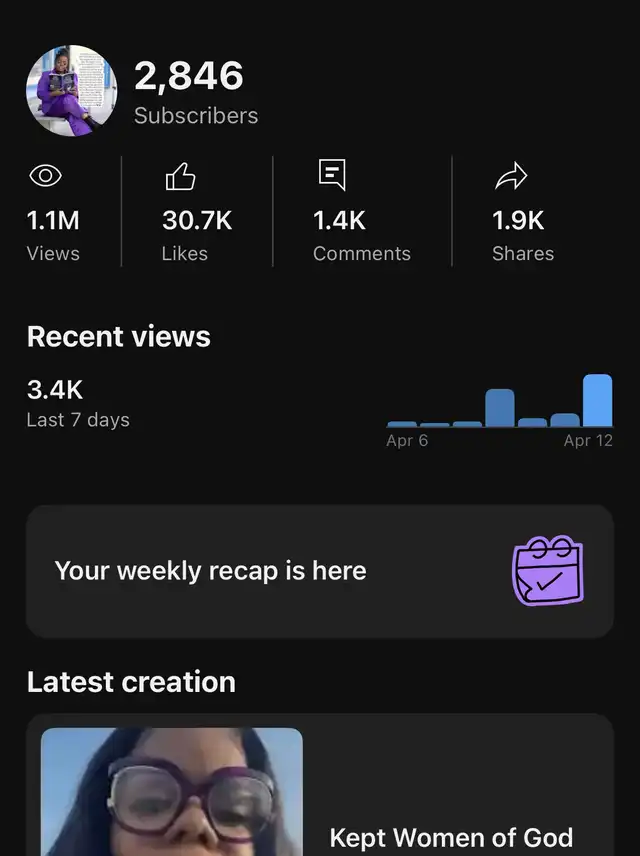This screenshot has height=856, width=640.
Task: Click the Recent views heading
Action: 119,336
